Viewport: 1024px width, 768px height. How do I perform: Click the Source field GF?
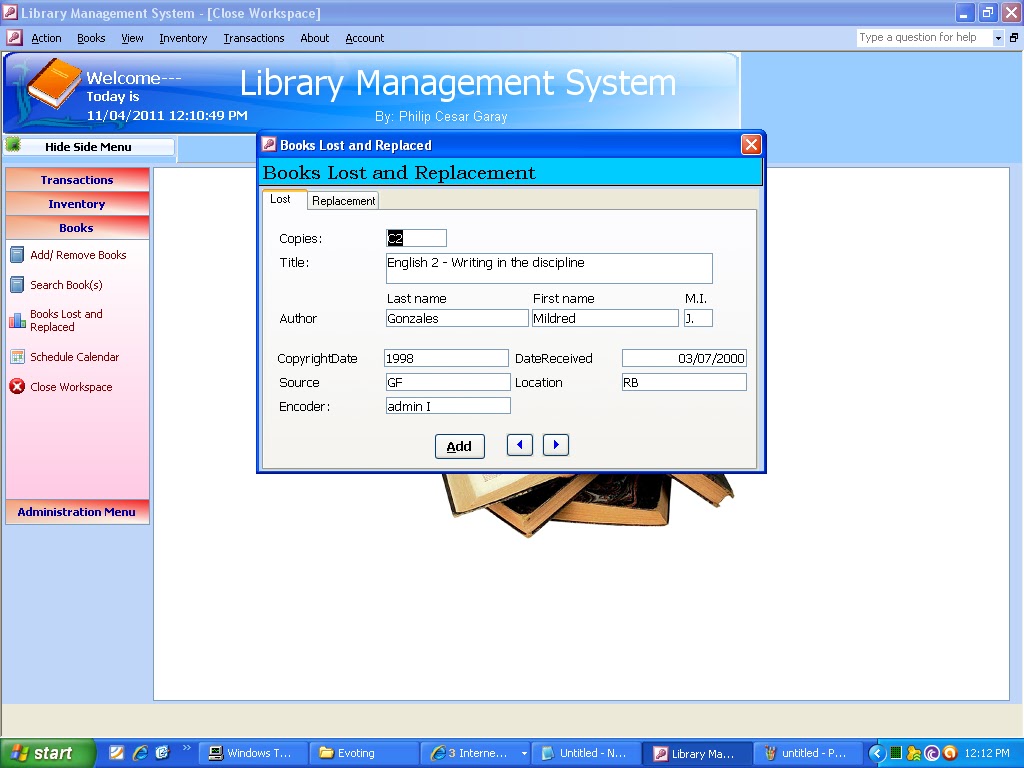click(x=448, y=382)
